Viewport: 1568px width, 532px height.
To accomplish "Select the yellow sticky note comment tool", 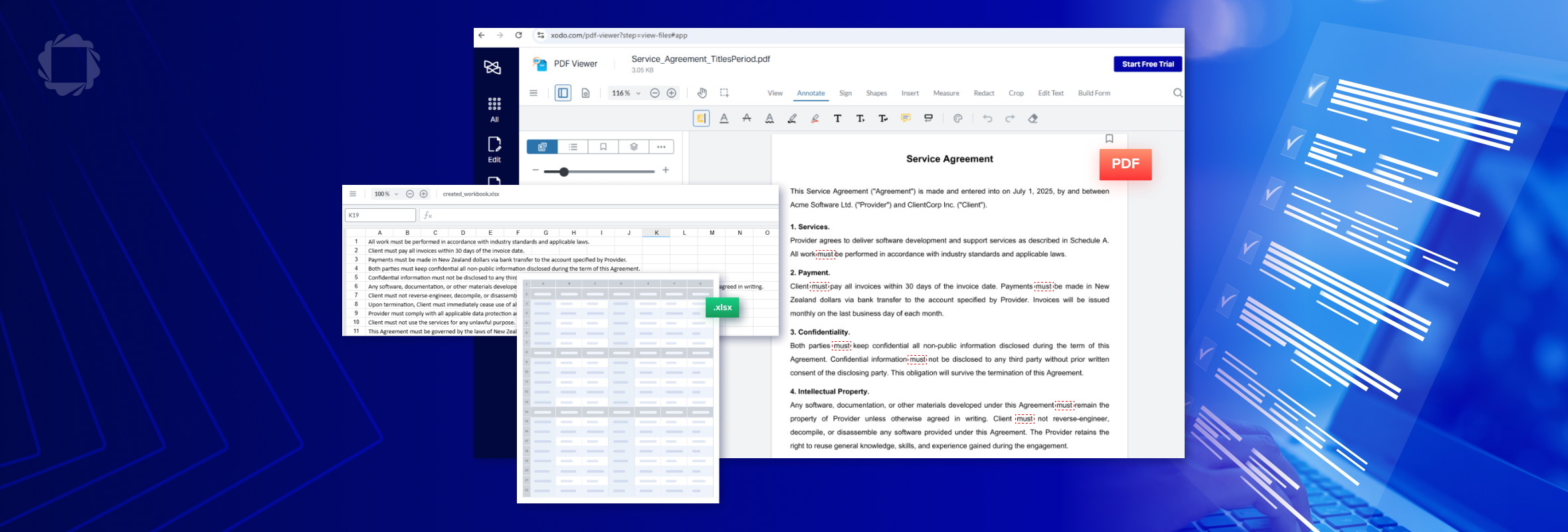I will pos(906,118).
